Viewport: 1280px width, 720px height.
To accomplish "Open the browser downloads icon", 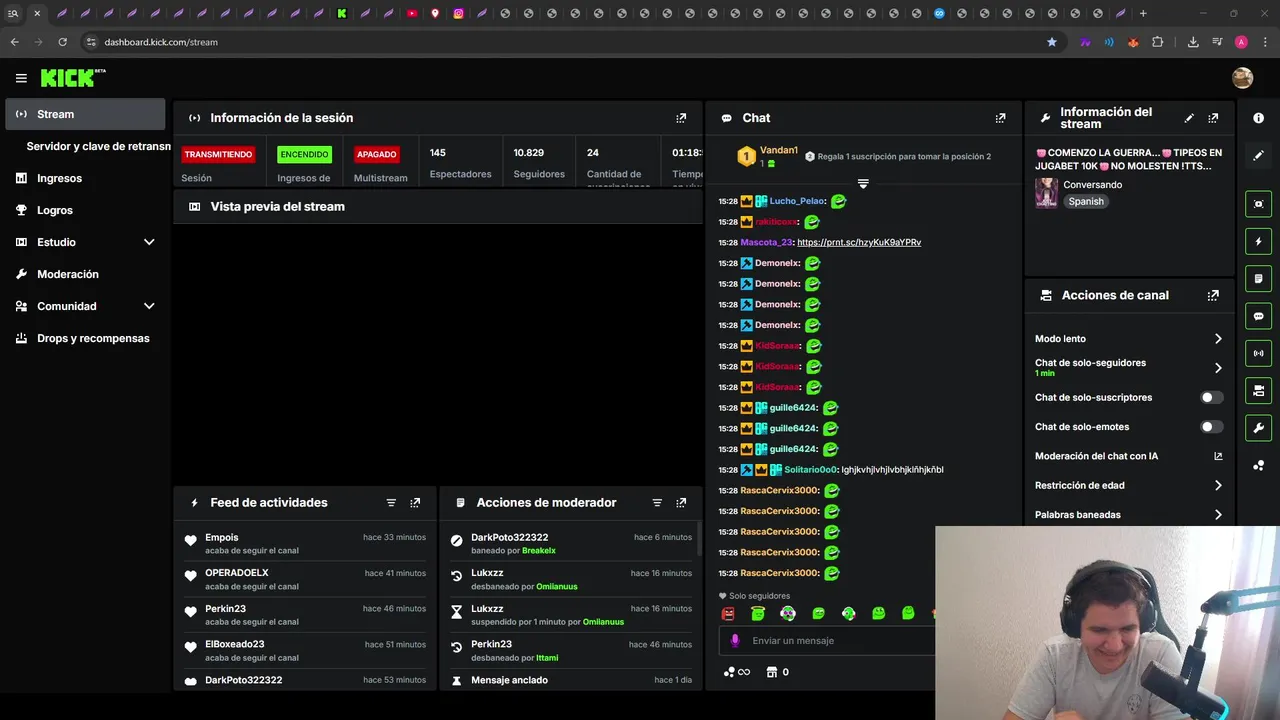I will (x=1193, y=42).
